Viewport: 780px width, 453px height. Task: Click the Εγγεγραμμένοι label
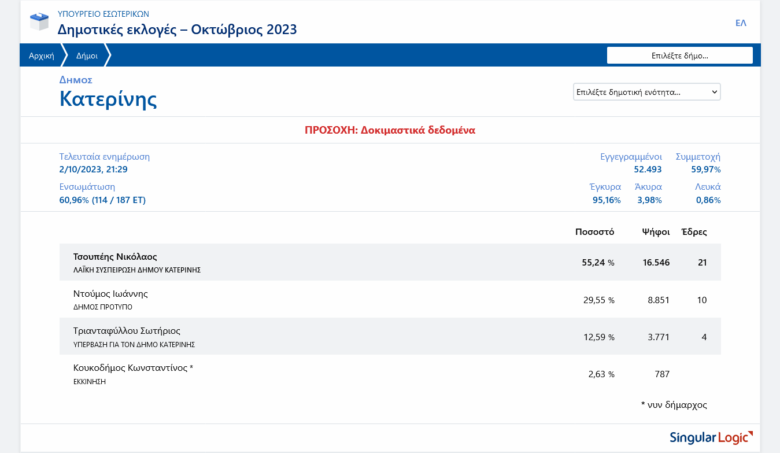pyautogui.click(x=631, y=157)
